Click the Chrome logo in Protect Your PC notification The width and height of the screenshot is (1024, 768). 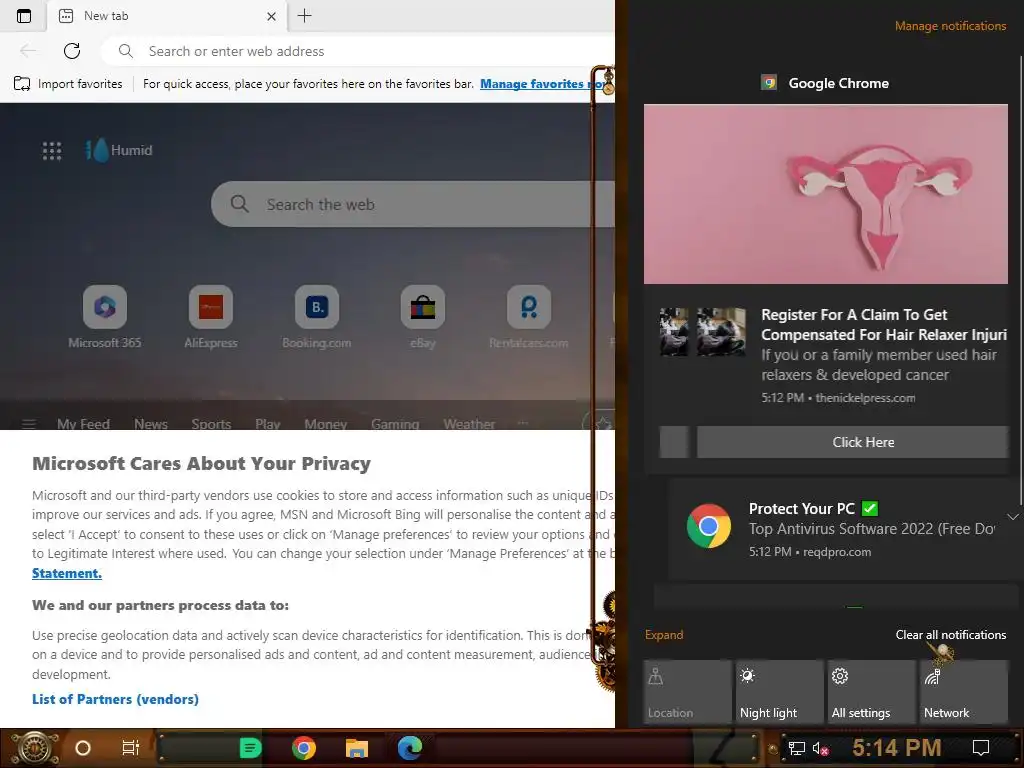(x=709, y=526)
